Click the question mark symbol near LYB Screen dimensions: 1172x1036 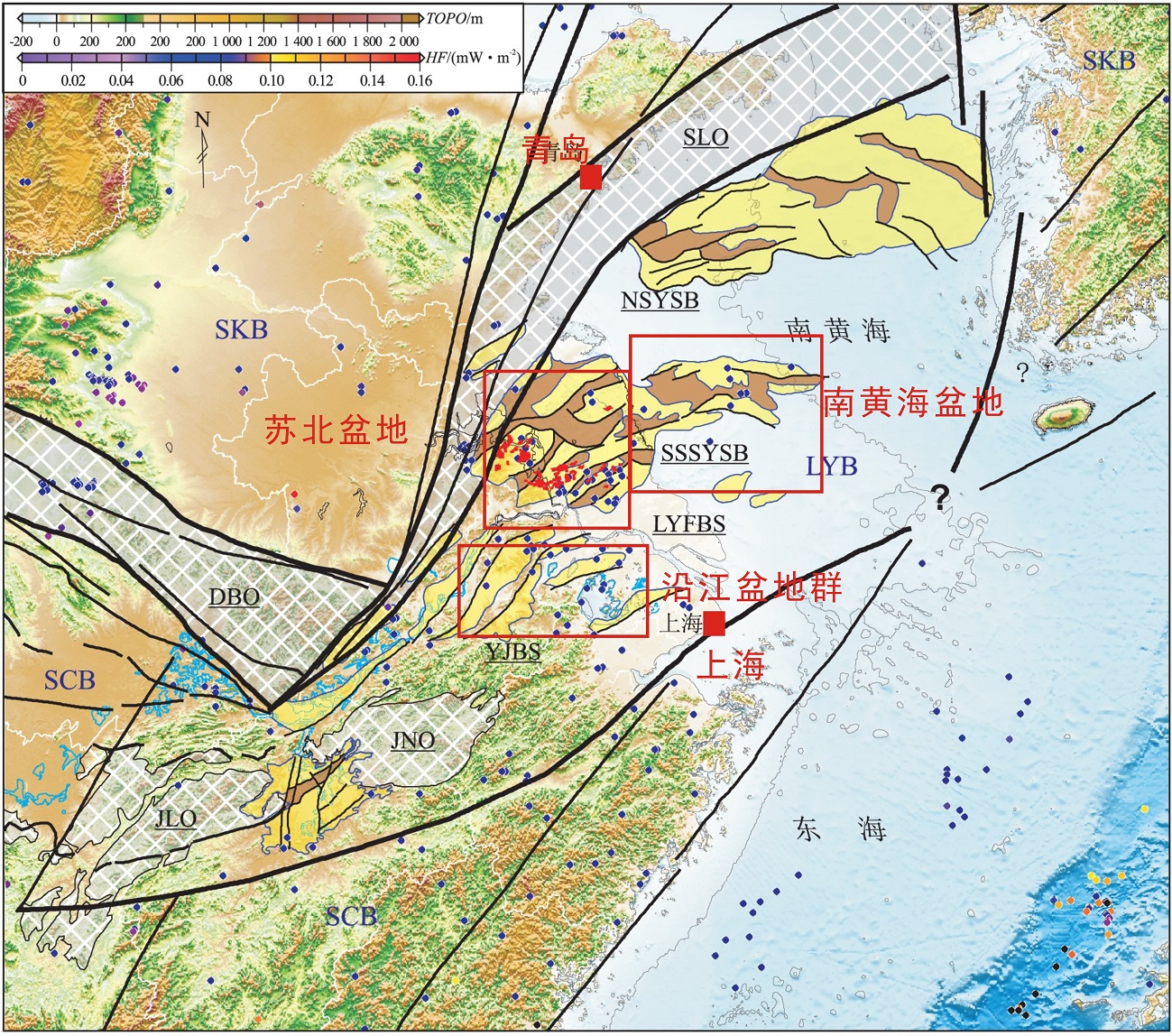(942, 495)
